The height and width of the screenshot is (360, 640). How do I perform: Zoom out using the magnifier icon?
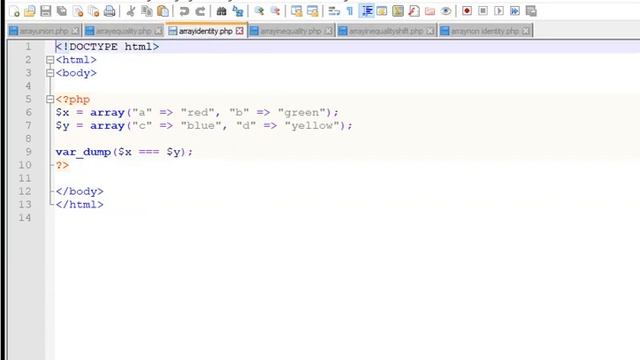point(275,11)
